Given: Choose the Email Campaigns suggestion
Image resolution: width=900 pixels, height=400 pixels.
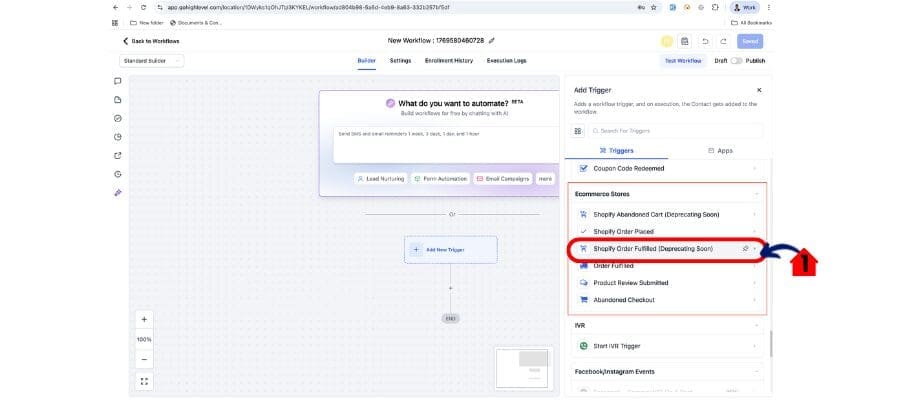Looking at the screenshot, I should [x=503, y=179].
